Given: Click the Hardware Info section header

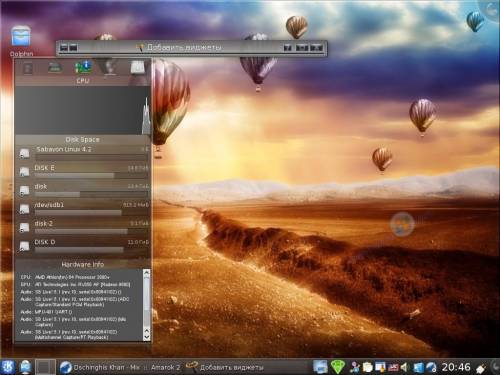Looking at the screenshot, I should [83, 264].
